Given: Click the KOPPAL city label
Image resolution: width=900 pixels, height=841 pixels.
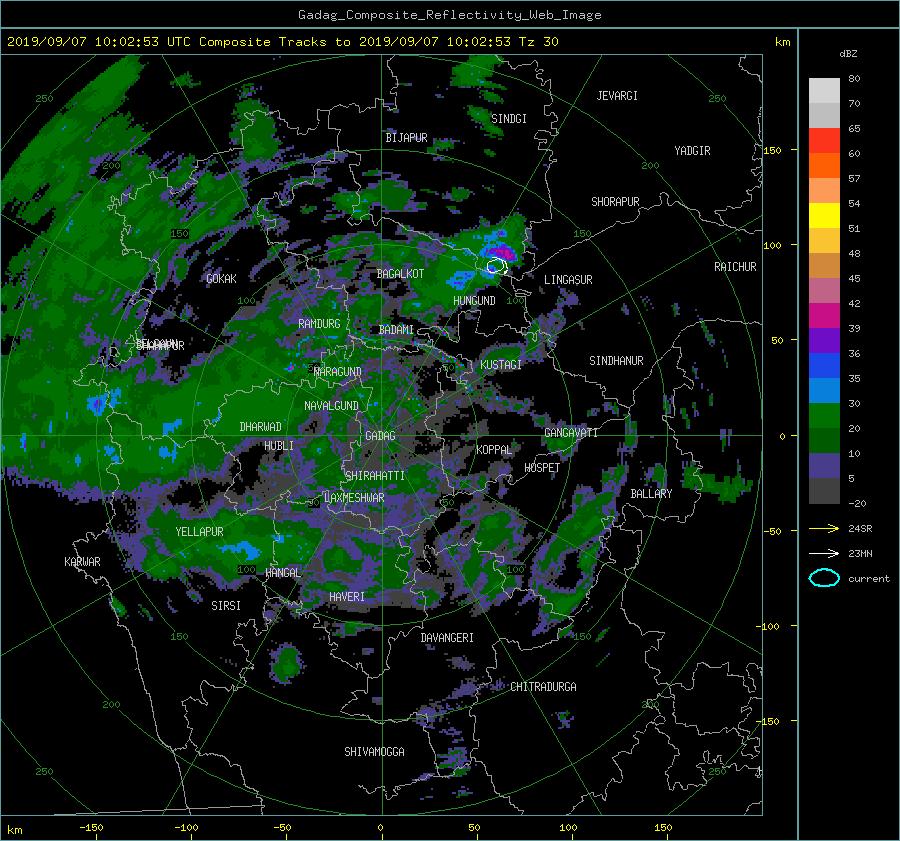Looking at the screenshot, I should (x=494, y=449).
